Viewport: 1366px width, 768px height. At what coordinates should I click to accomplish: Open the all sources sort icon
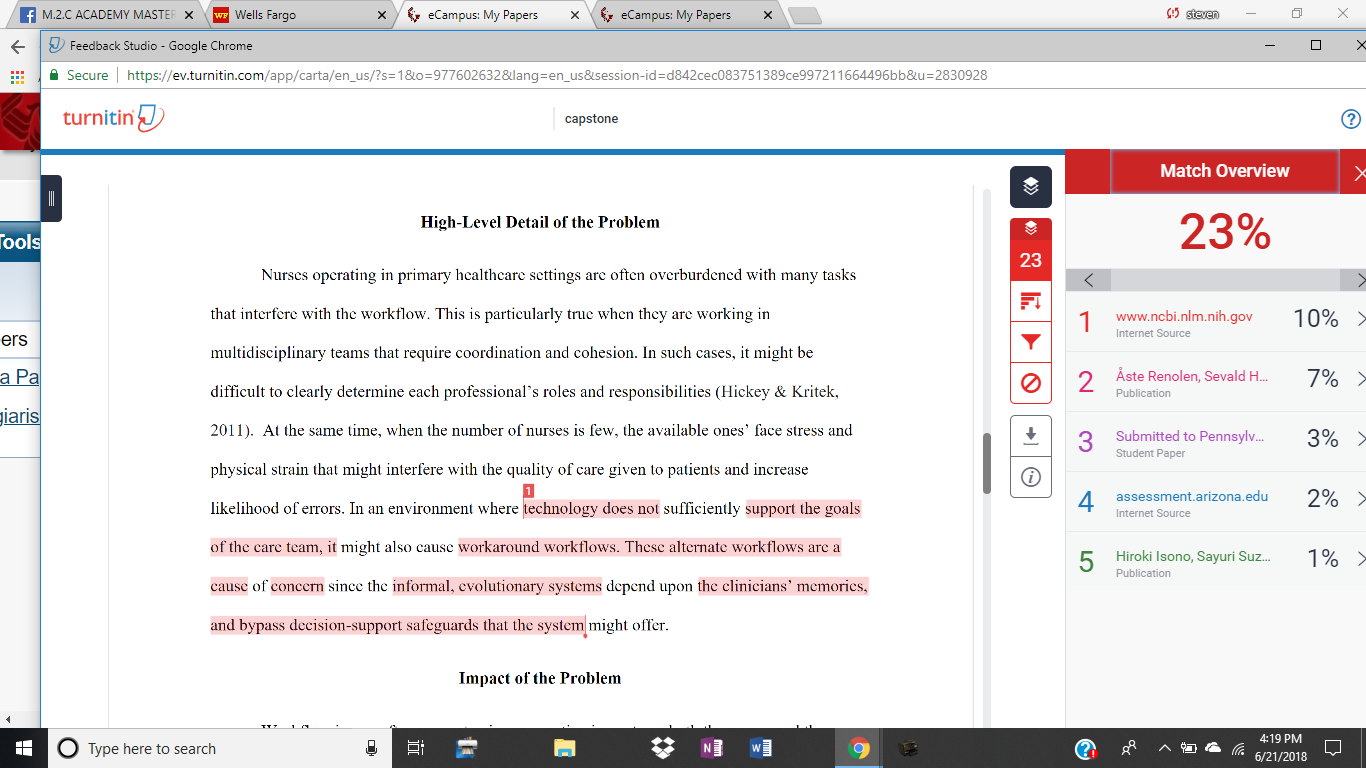click(1031, 302)
